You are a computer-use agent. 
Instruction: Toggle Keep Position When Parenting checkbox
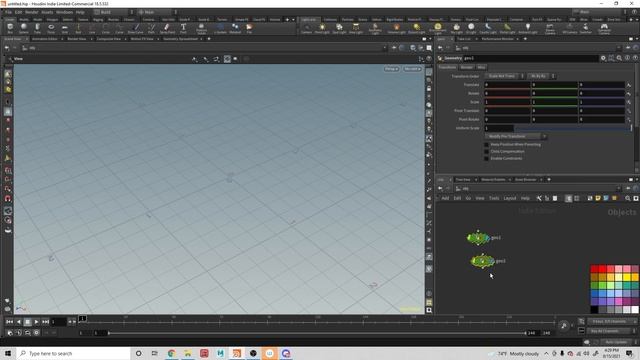[486, 144]
